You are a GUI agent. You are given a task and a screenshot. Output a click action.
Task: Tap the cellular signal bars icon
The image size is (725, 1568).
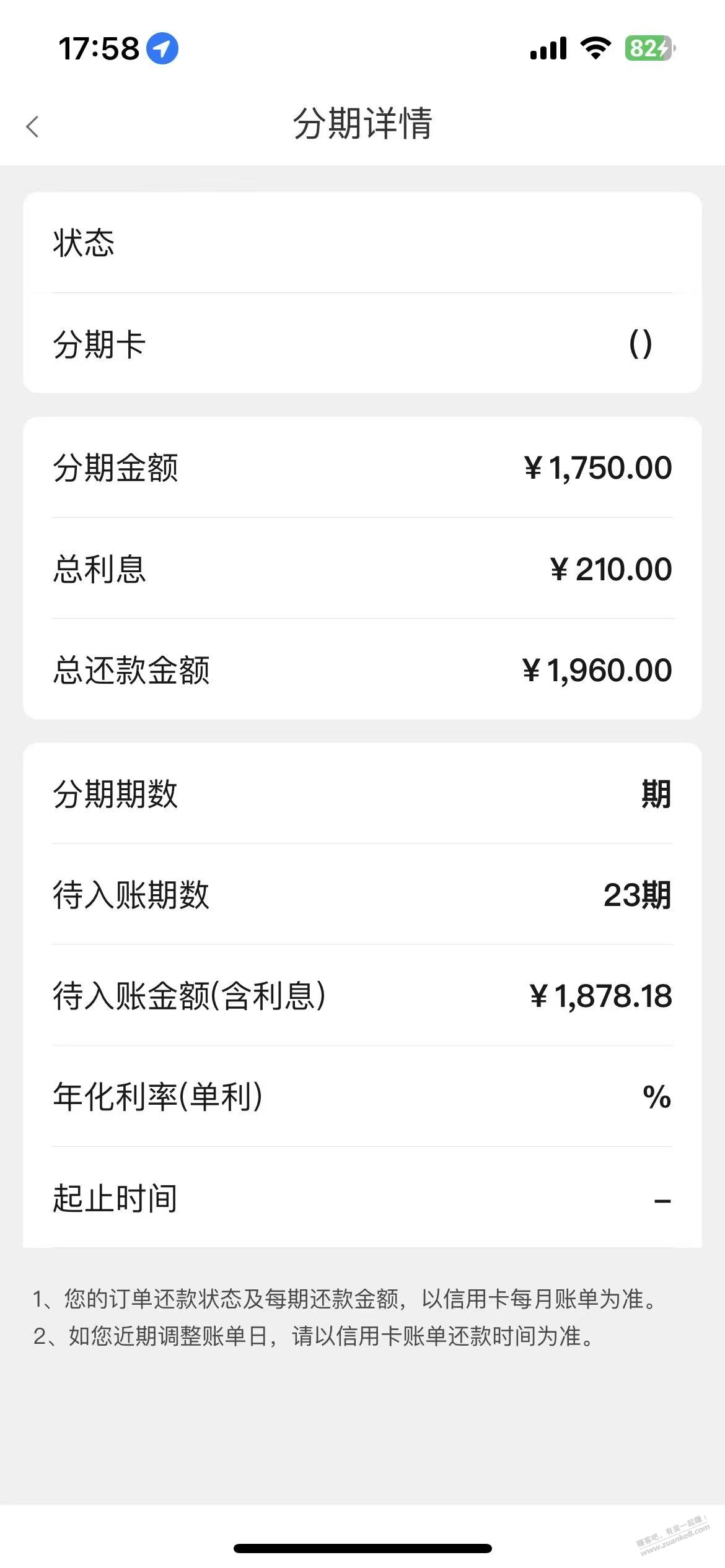click(548, 48)
